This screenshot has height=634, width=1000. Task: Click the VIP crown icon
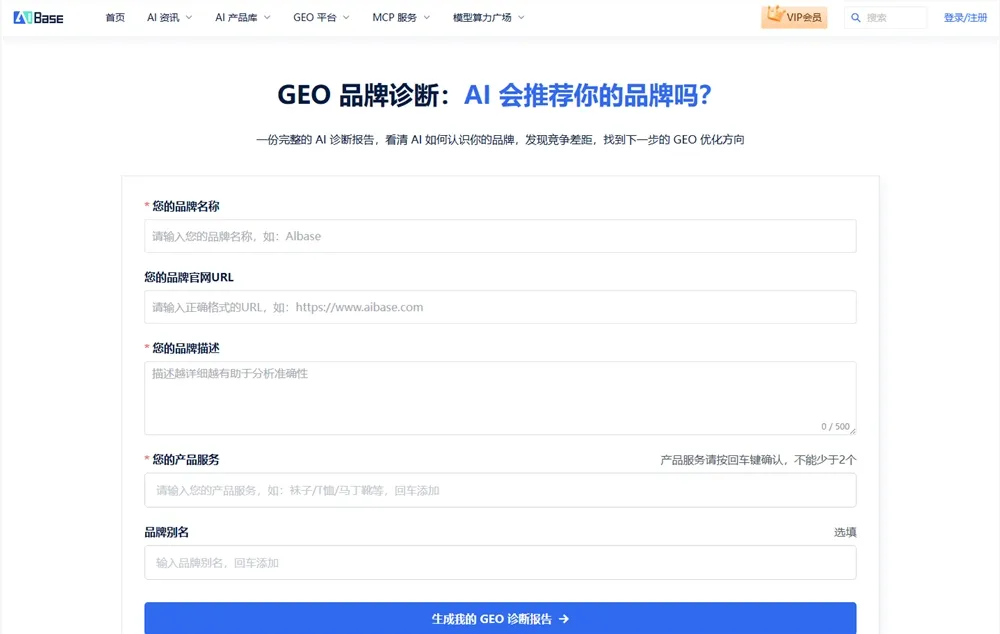(x=775, y=14)
